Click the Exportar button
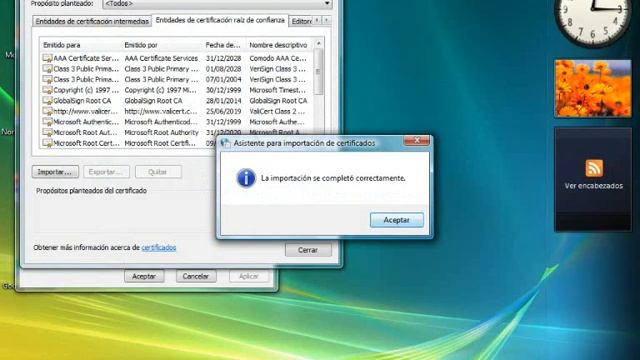 tap(106, 172)
